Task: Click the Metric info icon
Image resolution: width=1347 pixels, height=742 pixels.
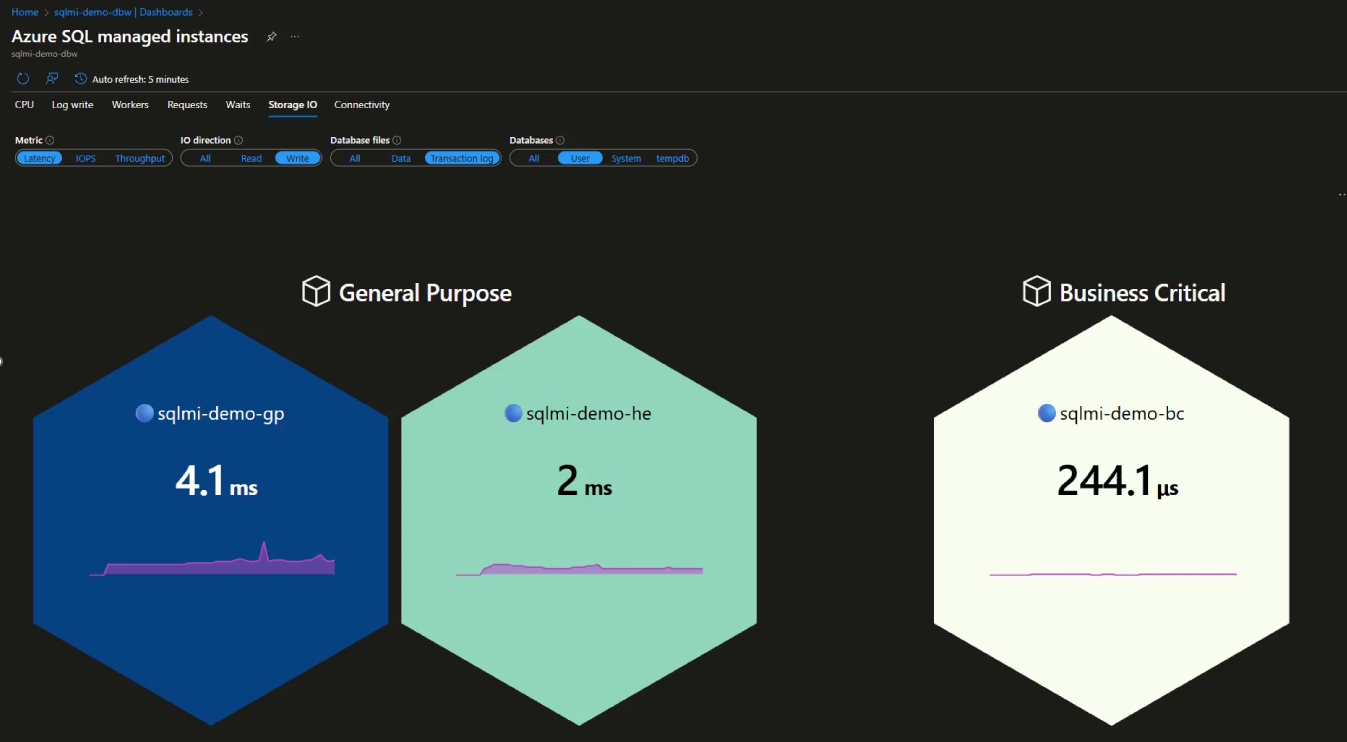Action: (x=50, y=141)
